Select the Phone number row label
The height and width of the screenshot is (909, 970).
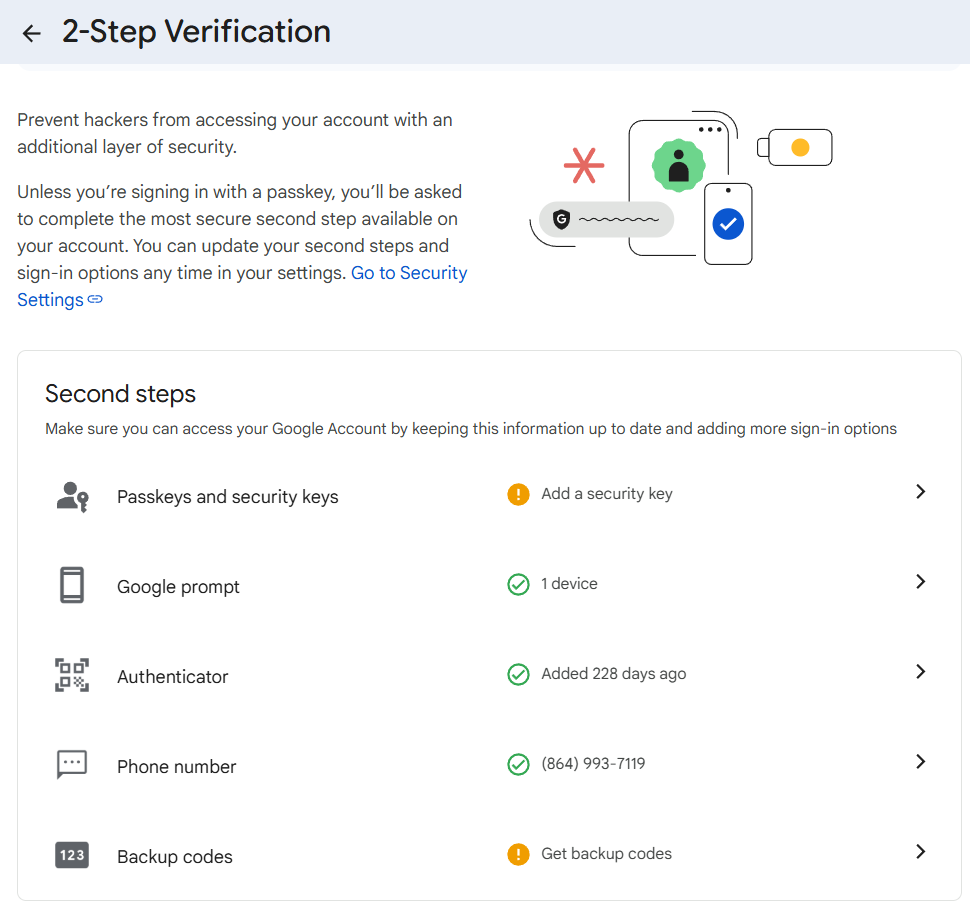click(x=176, y=767)
